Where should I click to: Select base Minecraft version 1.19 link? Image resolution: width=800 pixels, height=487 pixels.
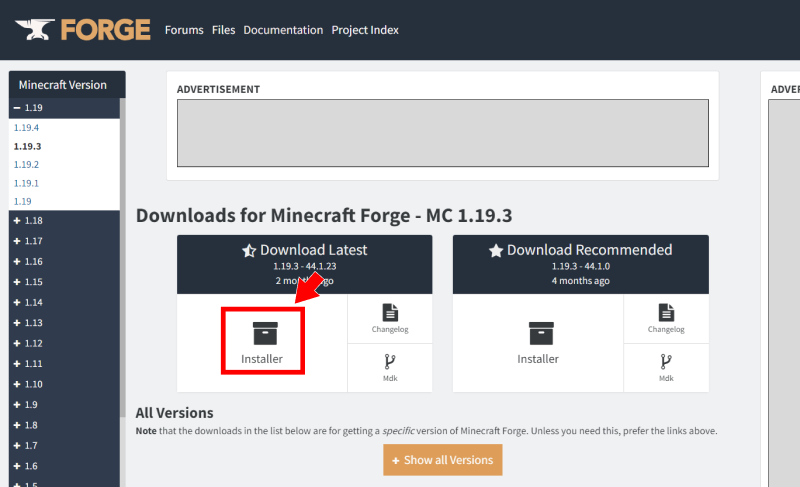click(22, 201)
